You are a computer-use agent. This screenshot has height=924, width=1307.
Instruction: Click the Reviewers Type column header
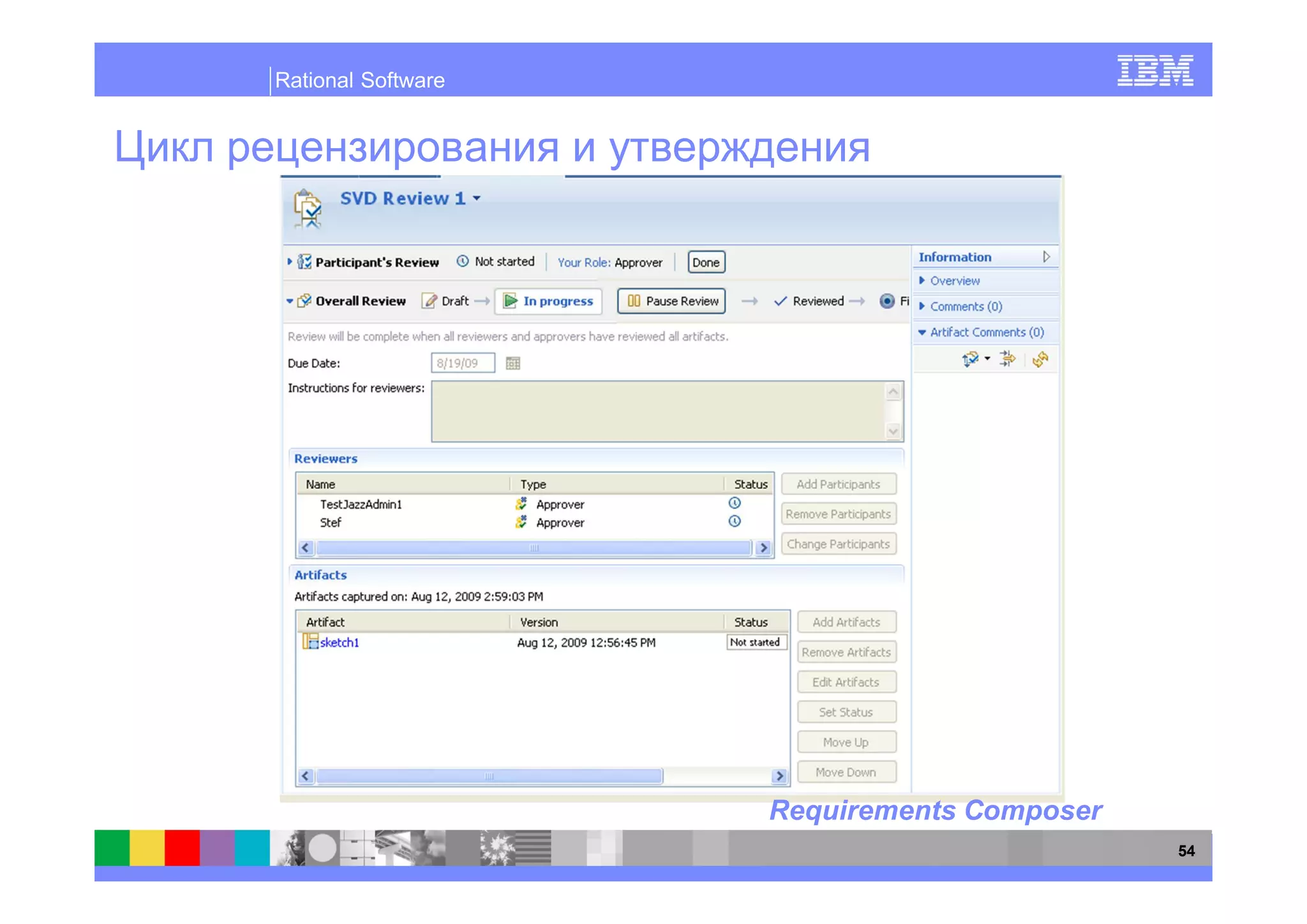pos(616,484)
